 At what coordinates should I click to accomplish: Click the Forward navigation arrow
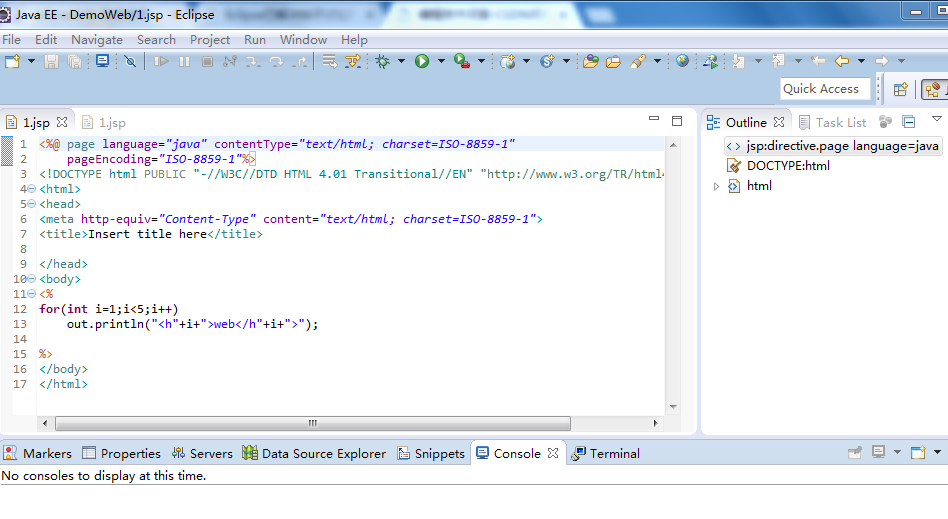coord(881,61)
